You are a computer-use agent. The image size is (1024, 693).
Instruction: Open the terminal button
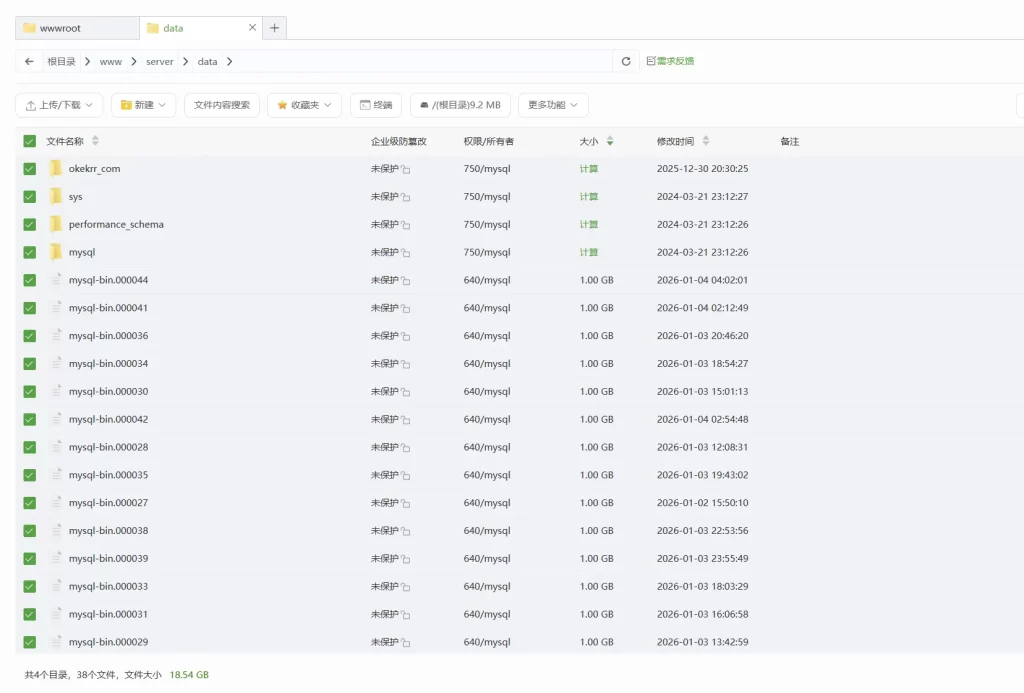point(376,105)
